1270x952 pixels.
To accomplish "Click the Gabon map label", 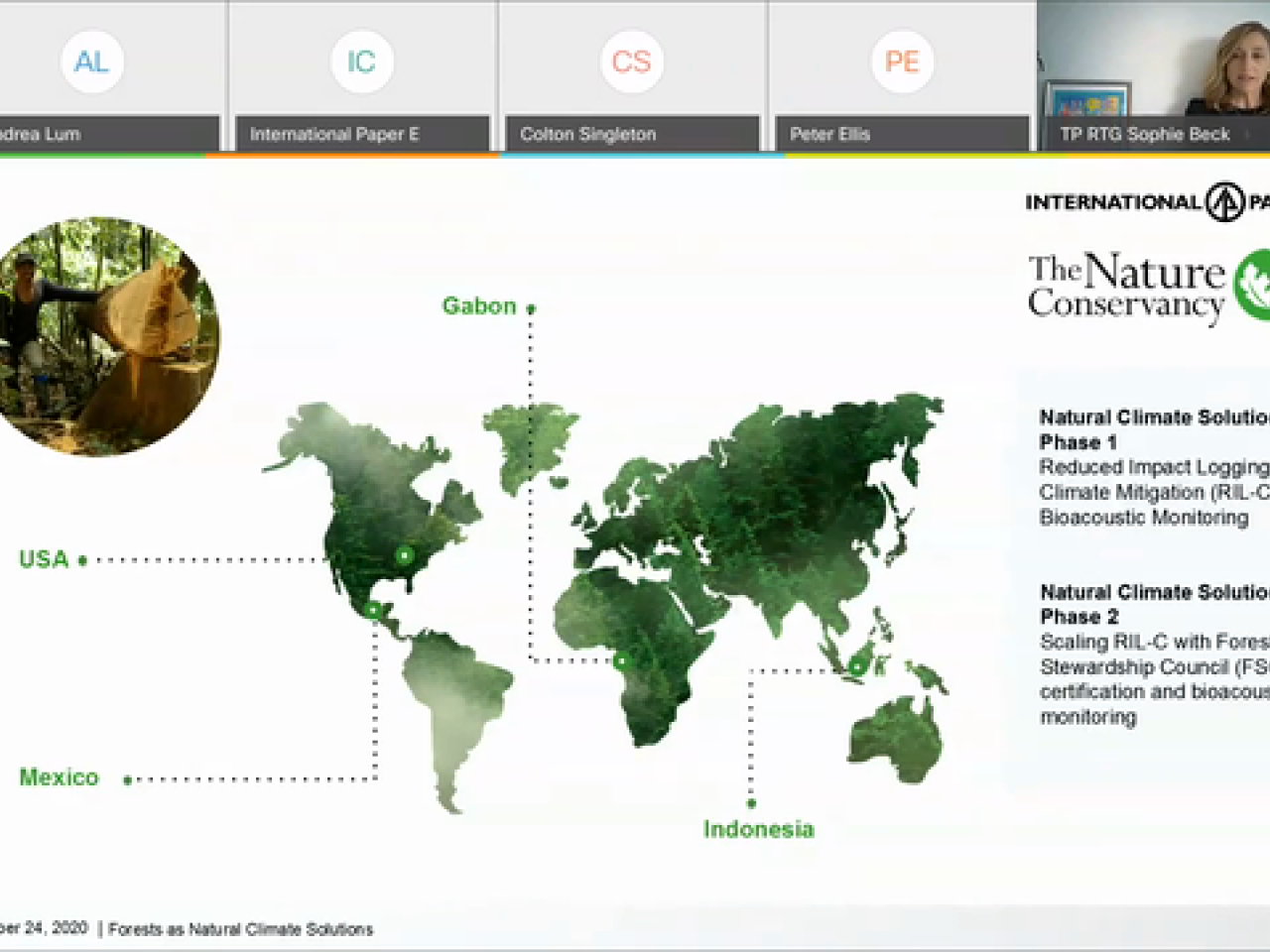I will click(478, 305).
